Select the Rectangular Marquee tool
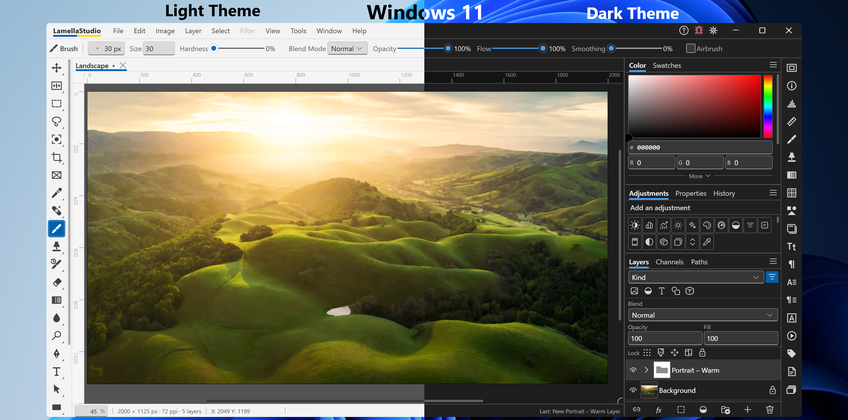Viewport: 848px width, 420px height. (x=56, y=103)
